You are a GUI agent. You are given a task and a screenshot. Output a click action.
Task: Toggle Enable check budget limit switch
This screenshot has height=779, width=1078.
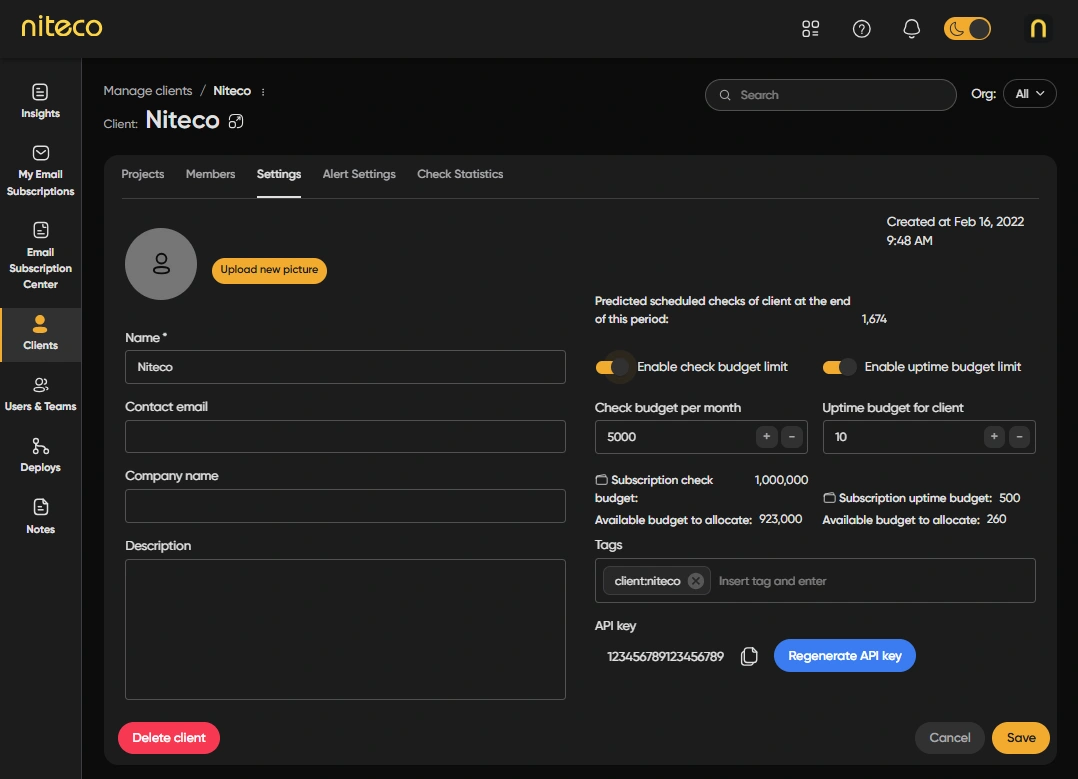click(612, 367)
